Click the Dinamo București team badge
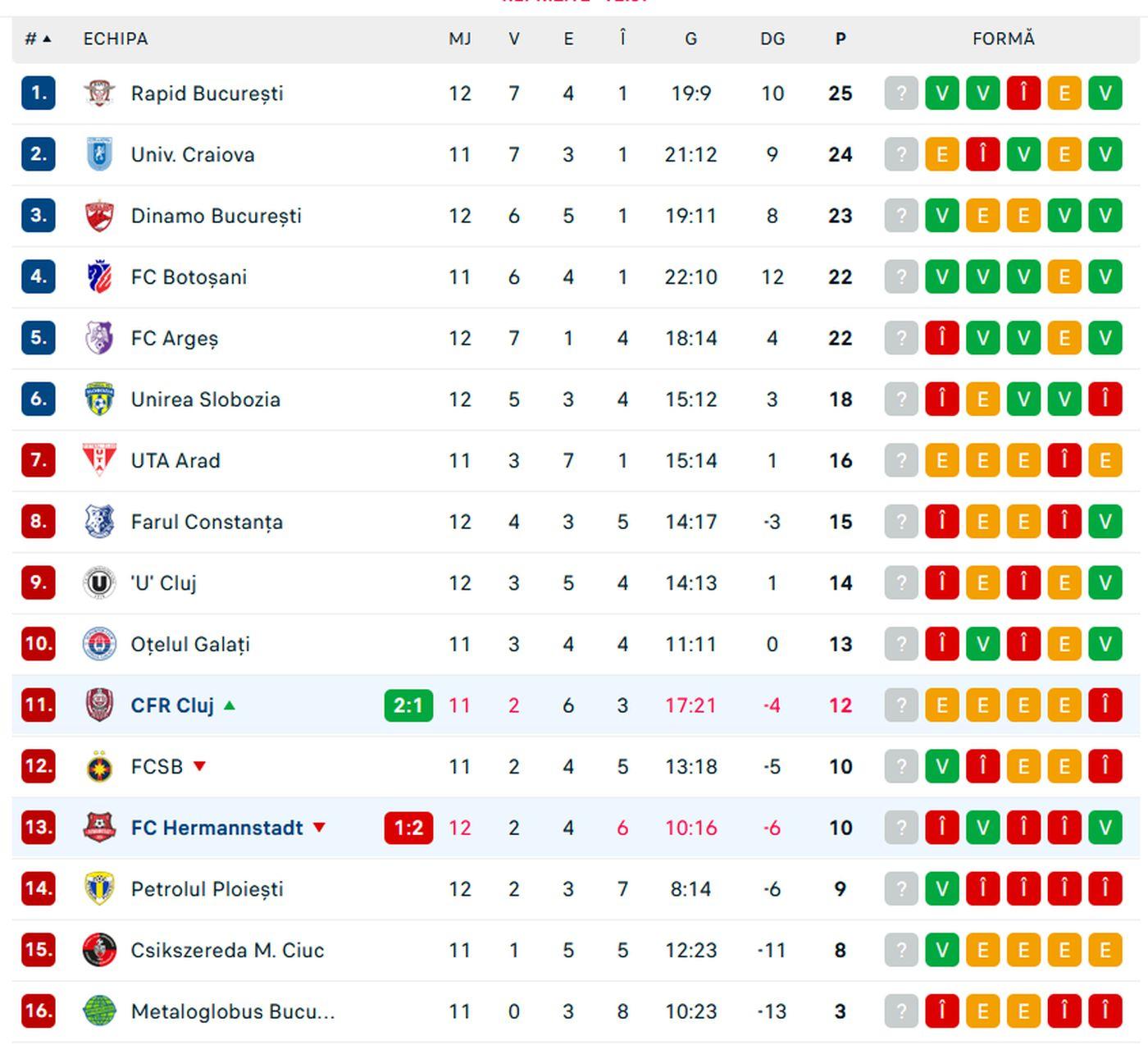The height and width of the screenshot is (1059, 1148). [99, 216]
